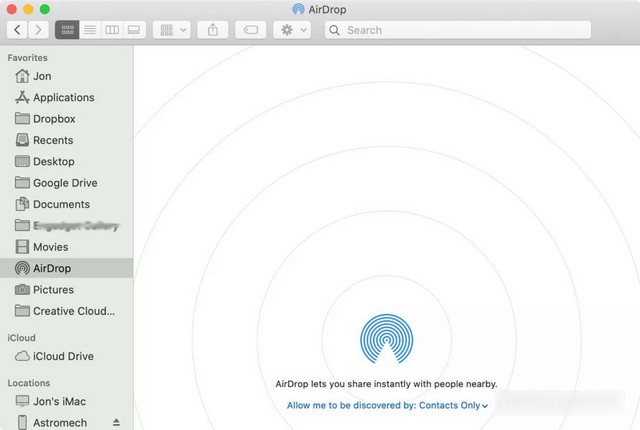Select iCloud Drive in sidebar
Screen dimensions: 640x430
click(x=62, y=356)
